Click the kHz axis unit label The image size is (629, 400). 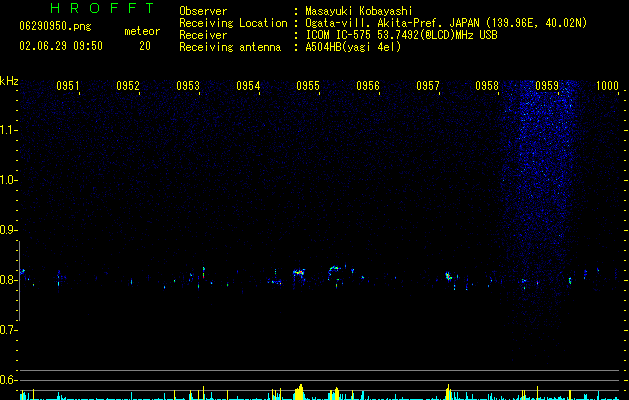9,81
